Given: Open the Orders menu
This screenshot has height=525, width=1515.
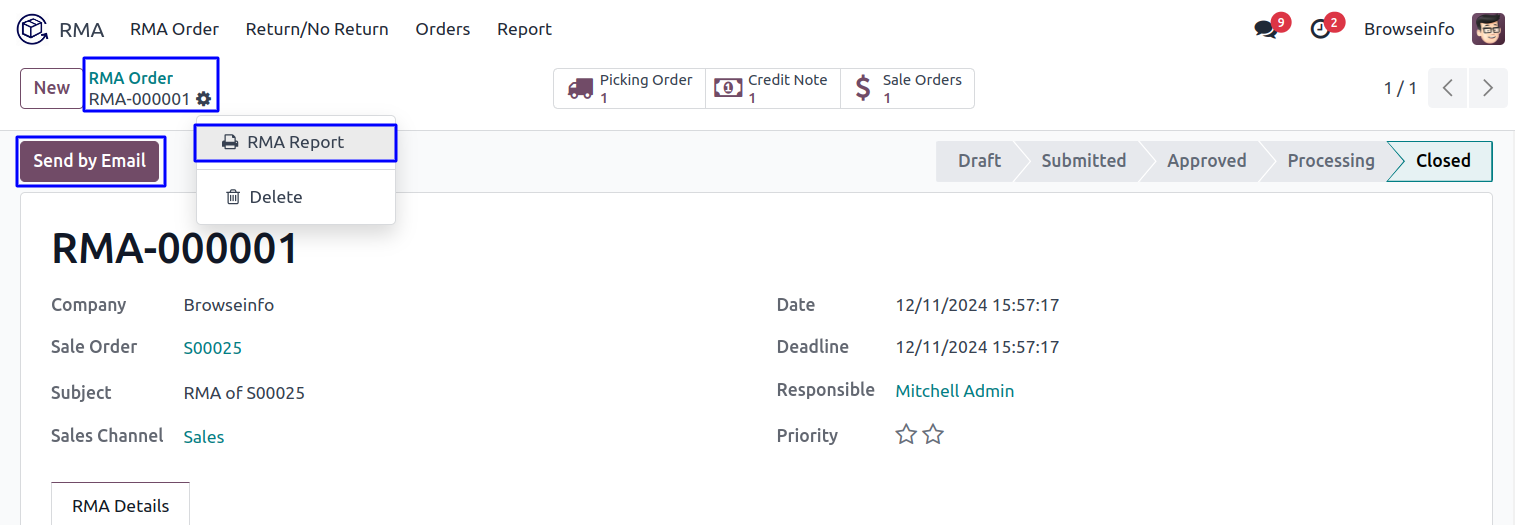Looking at the screenshot, I should tap(443, 29).
